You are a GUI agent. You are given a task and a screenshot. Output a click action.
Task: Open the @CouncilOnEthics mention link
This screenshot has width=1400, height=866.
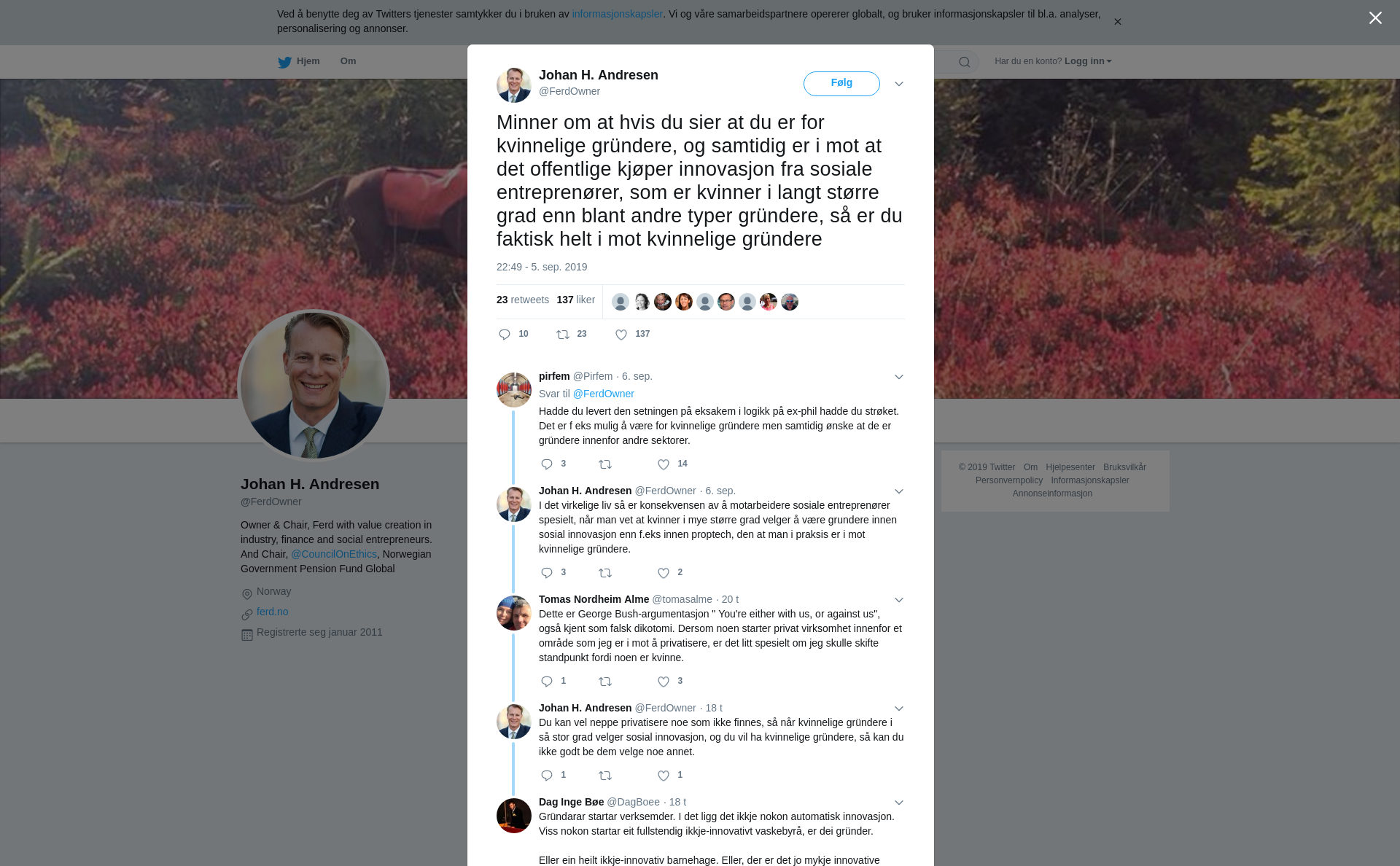[x=334, y=554]
